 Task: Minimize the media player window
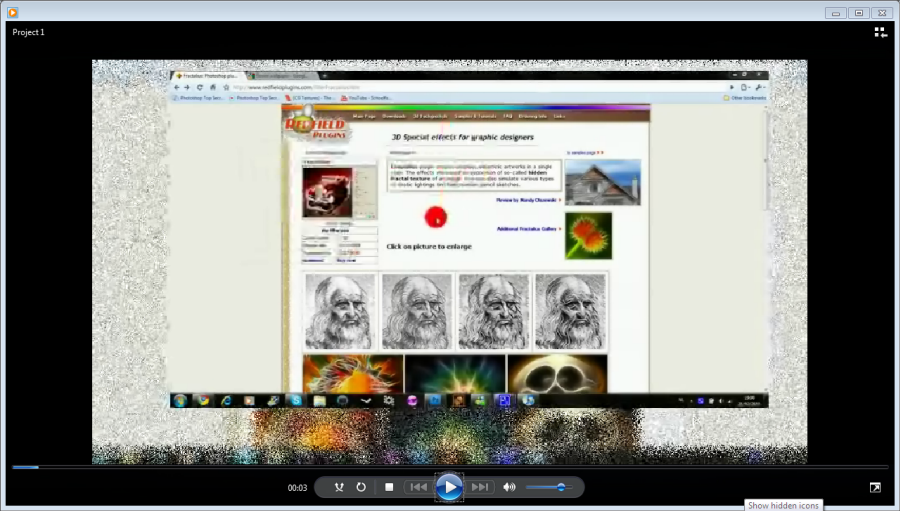836,13
